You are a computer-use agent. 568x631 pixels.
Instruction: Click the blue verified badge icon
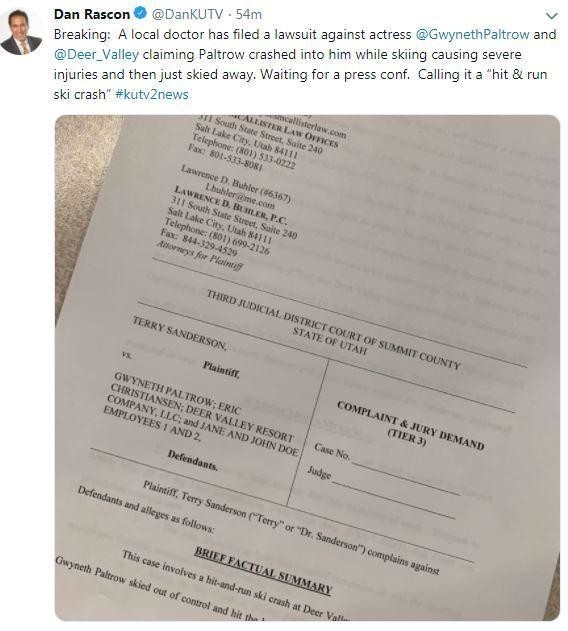pos(140,14)
